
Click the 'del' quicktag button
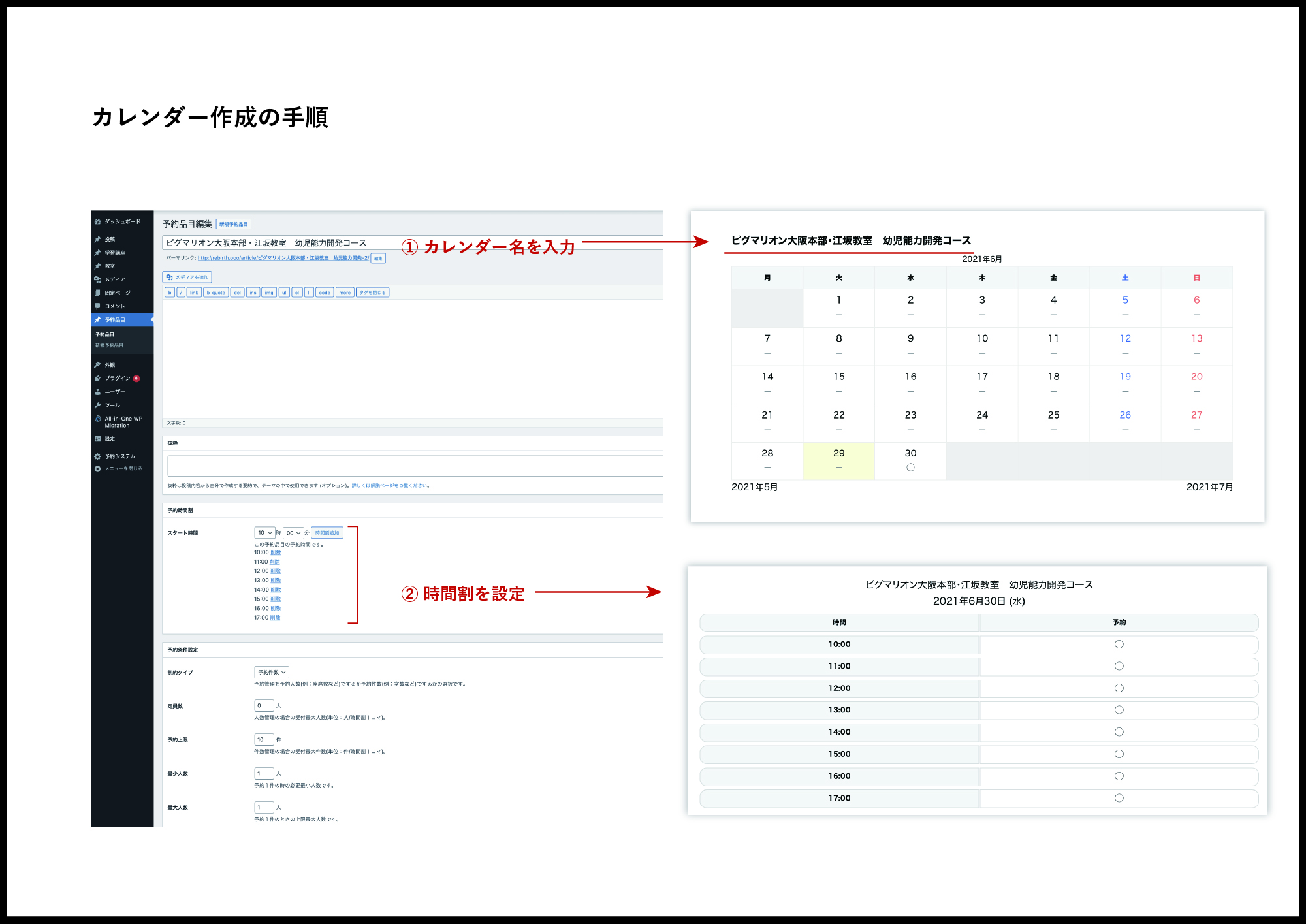pyautogui.click(x=237, y=293)
